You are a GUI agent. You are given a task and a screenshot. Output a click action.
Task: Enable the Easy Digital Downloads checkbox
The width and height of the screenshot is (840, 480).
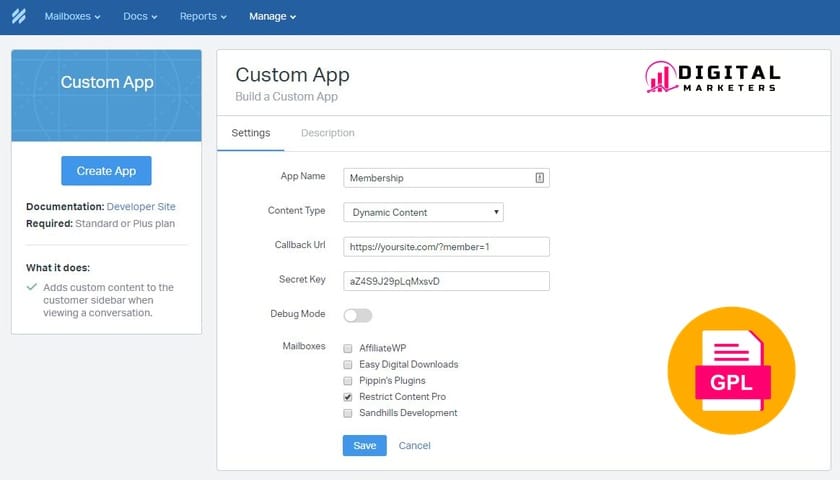pos(348,365)
